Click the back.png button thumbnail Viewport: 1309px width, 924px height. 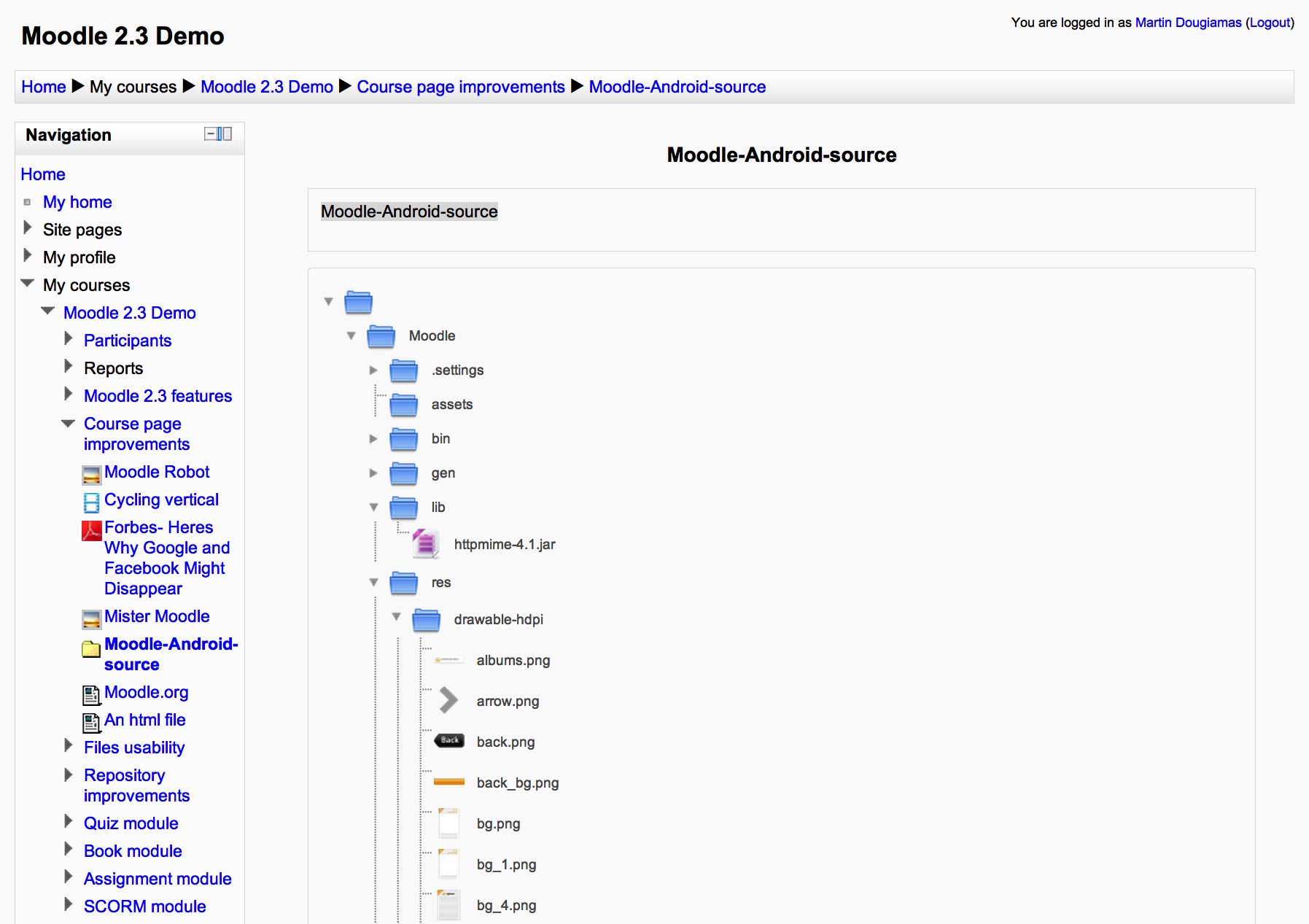click(x=449, y=741)
